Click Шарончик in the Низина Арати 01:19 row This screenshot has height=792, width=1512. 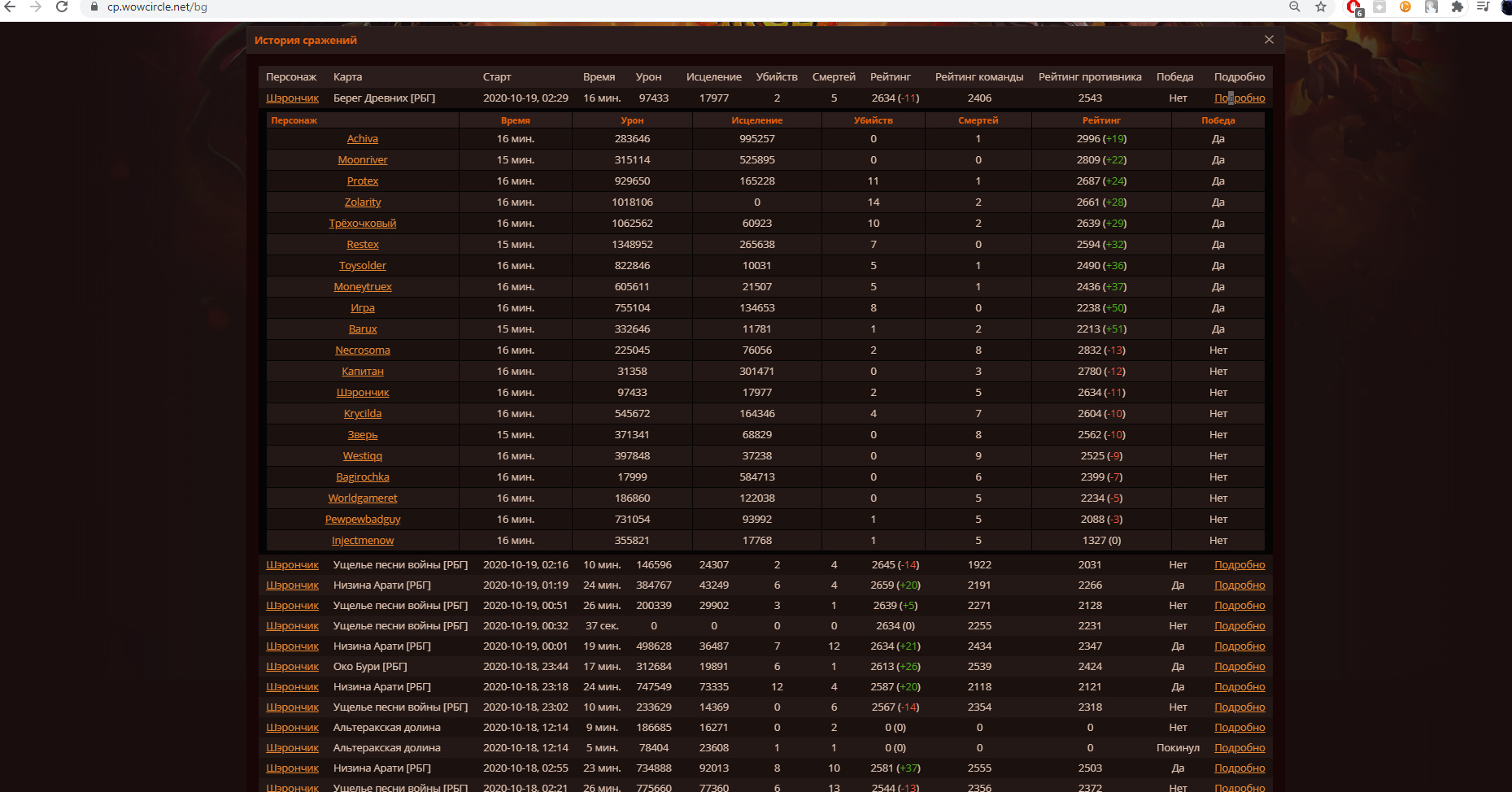pos(292,585)
